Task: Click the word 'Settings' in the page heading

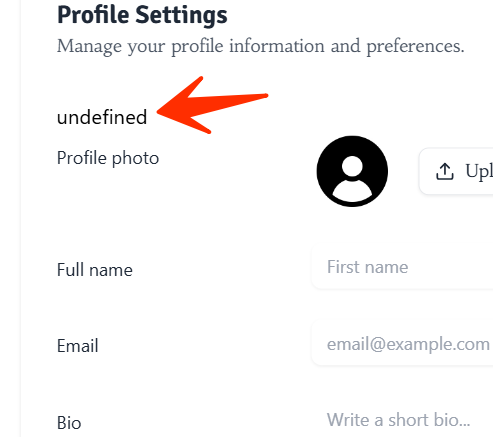Action: 182,16
